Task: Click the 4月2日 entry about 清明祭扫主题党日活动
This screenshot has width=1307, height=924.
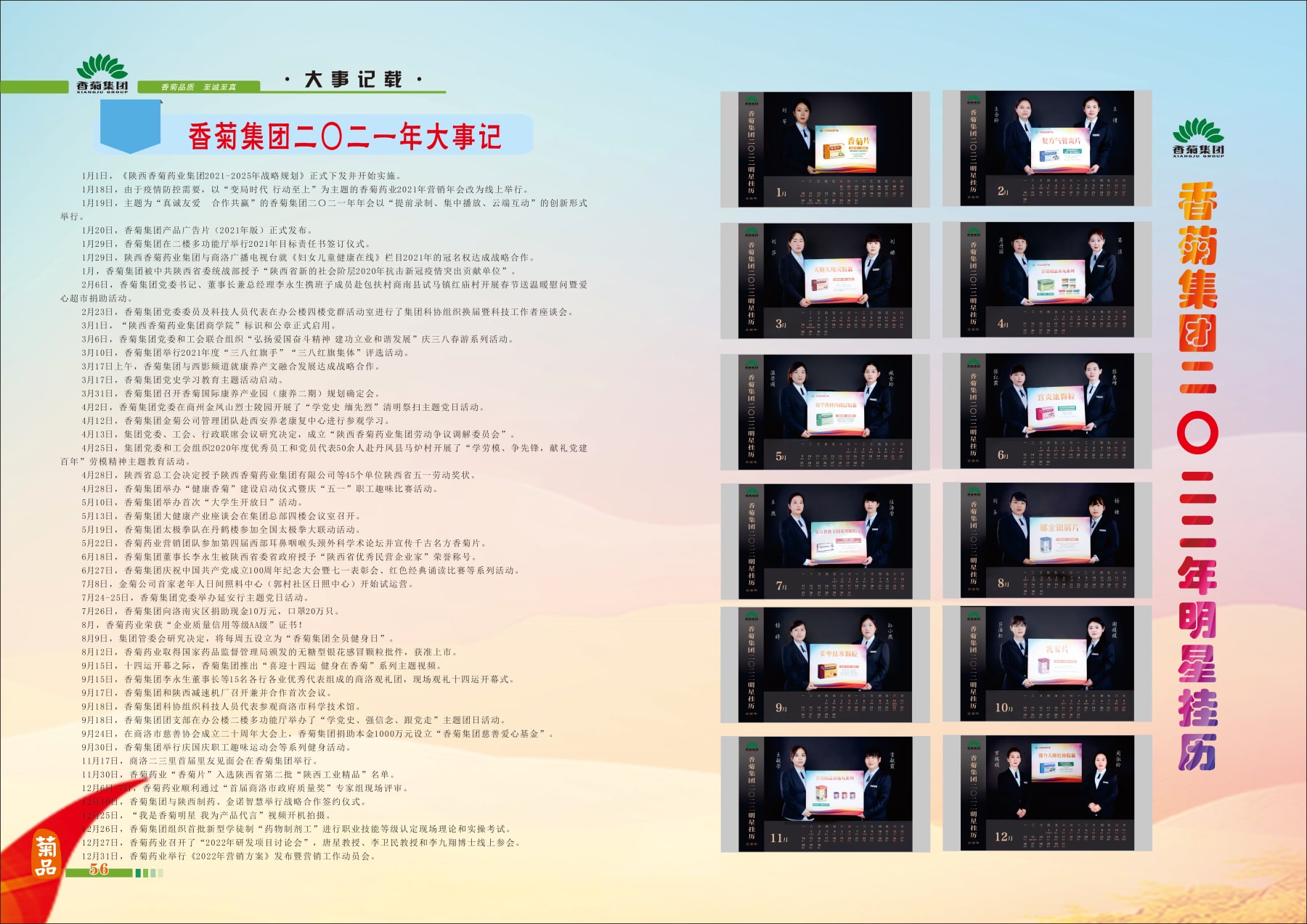Action: 285,407
